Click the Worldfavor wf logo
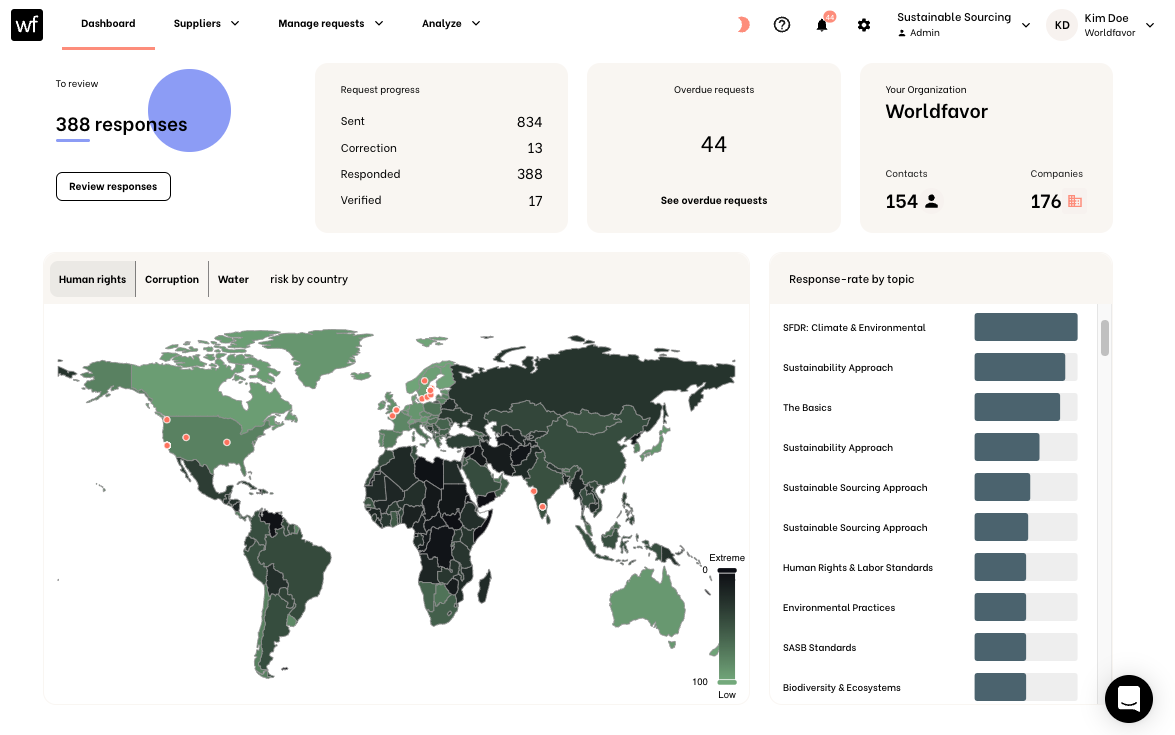The width and height of the screenshot is (1175, 735). click(x=26, y=24)
